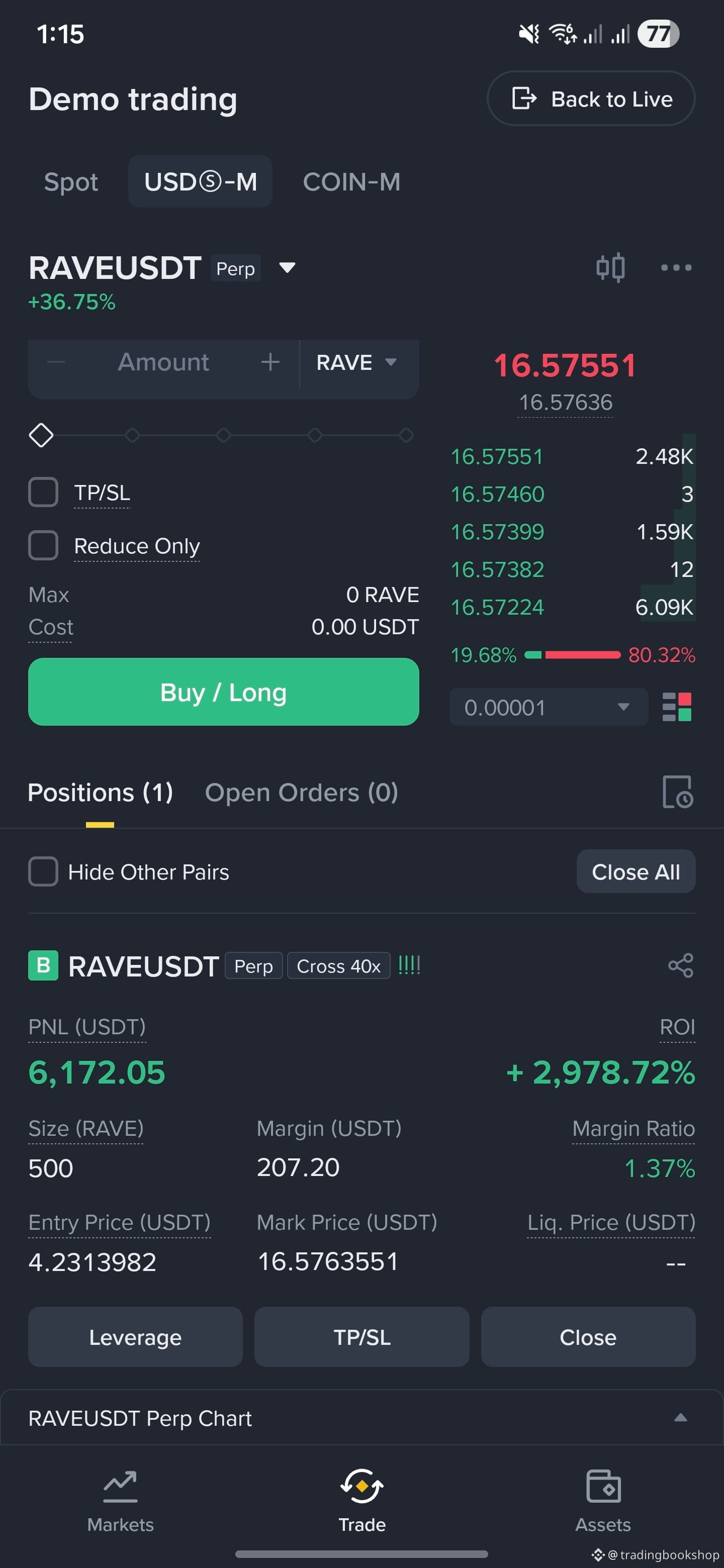Switch to the COIN-M tab
Image resolution: width=724 pixels, height=1568 pixels.
pos(351,181)
